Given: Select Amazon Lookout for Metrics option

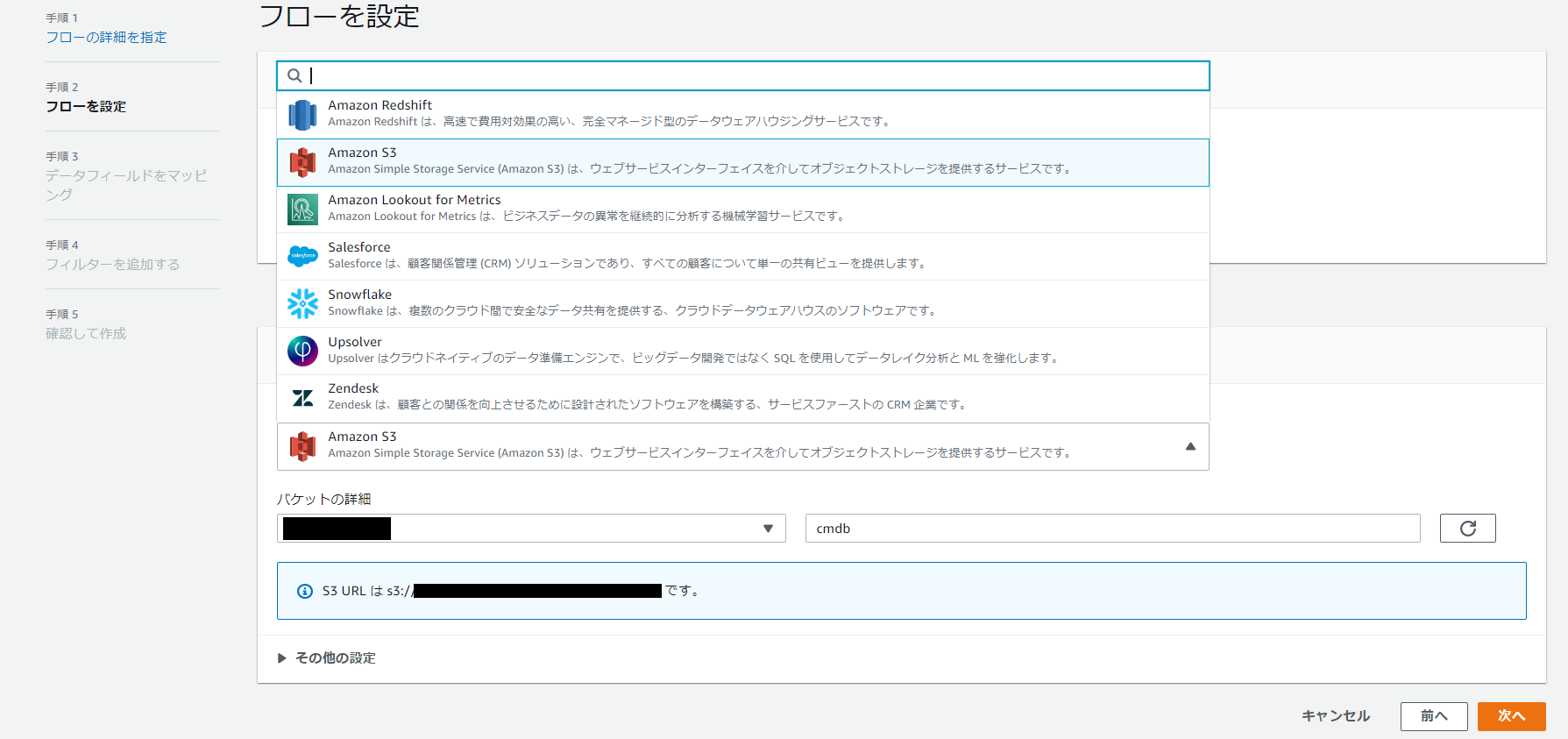Looking at the screenshot, I should [743, 210].
